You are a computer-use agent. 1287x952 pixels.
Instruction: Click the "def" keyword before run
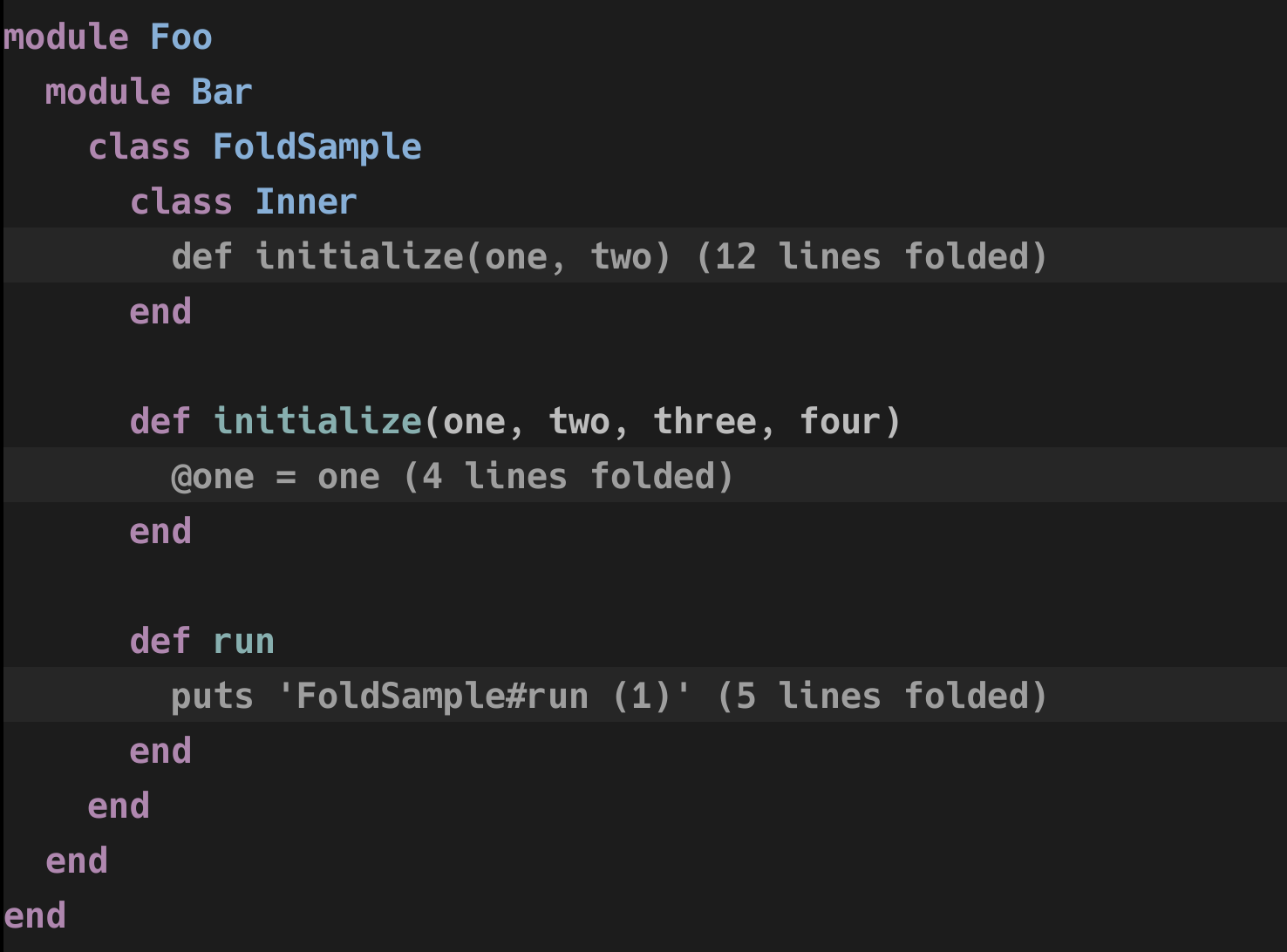[x=160, y=642]
